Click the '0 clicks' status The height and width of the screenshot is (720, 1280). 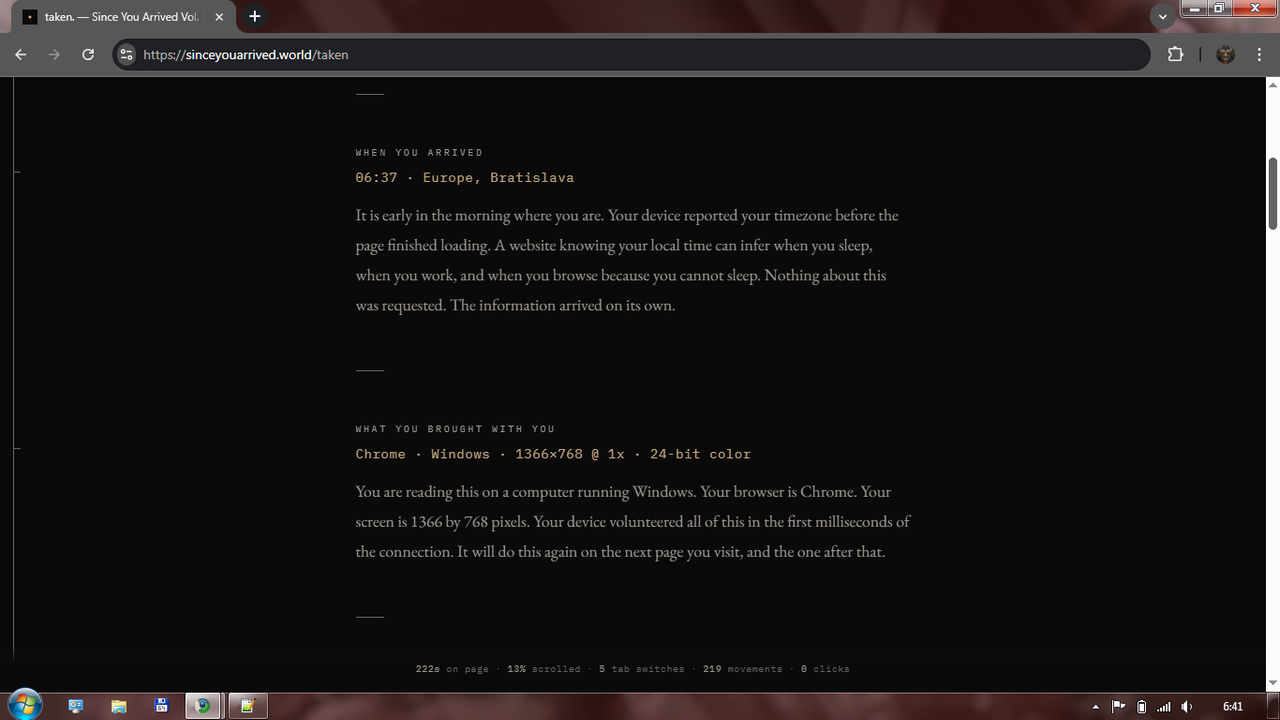coord(825,669)
